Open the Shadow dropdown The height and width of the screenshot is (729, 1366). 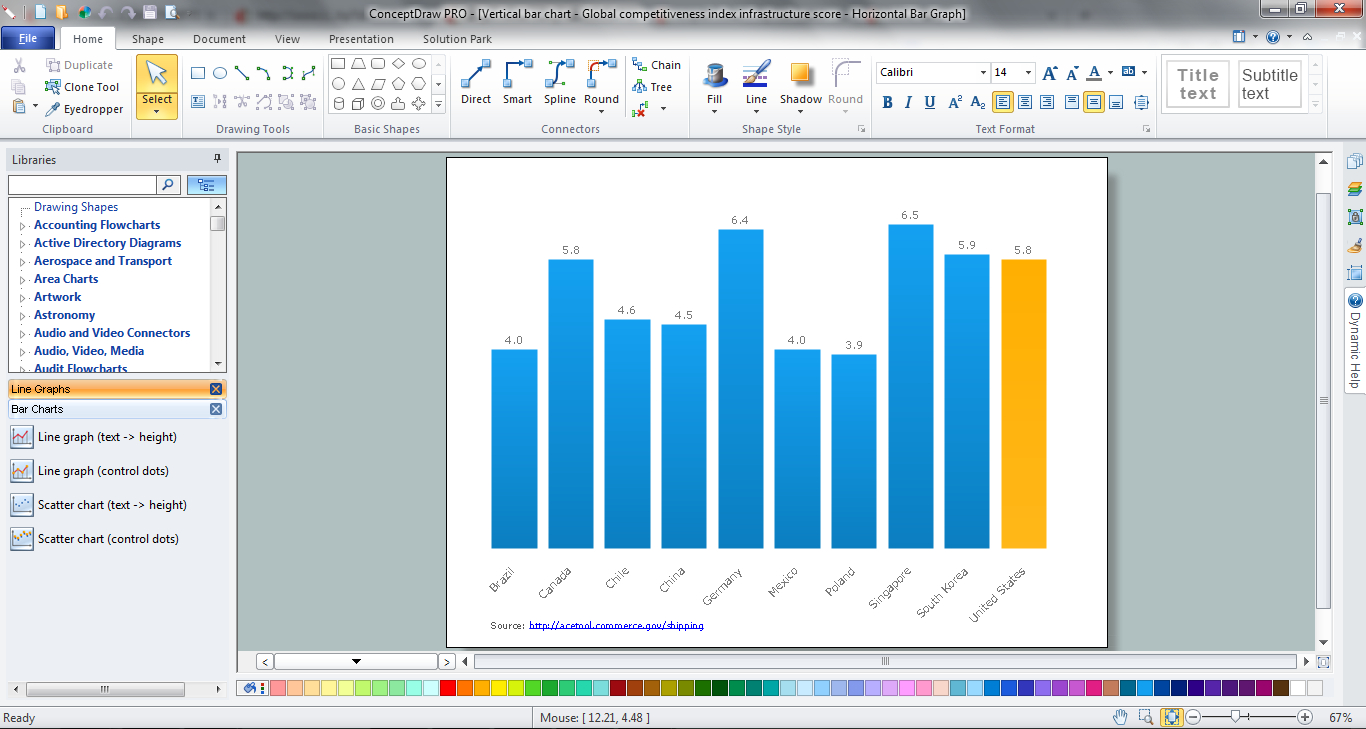click(800, 111)
